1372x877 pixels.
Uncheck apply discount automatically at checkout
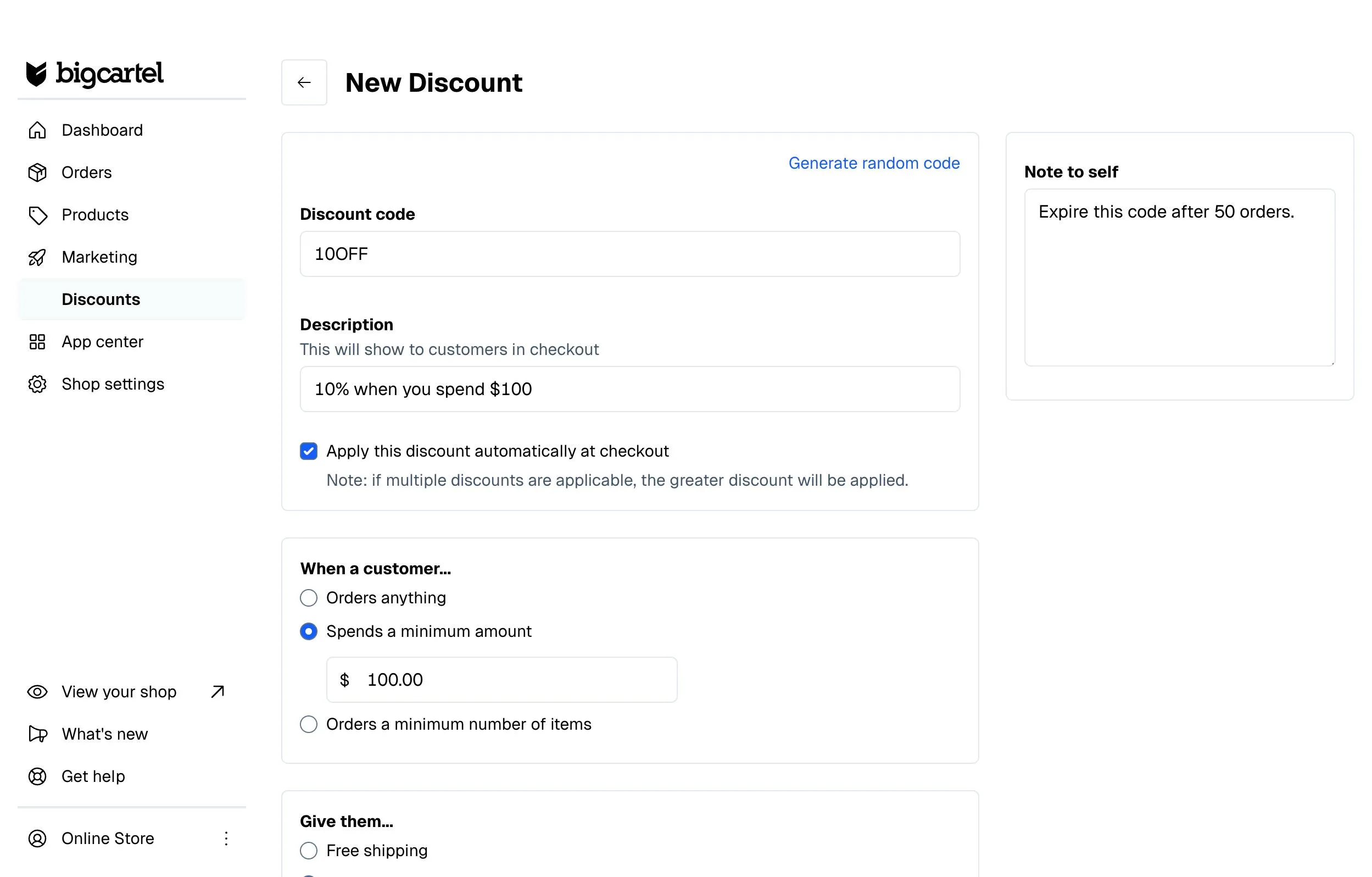click(308, 451)
